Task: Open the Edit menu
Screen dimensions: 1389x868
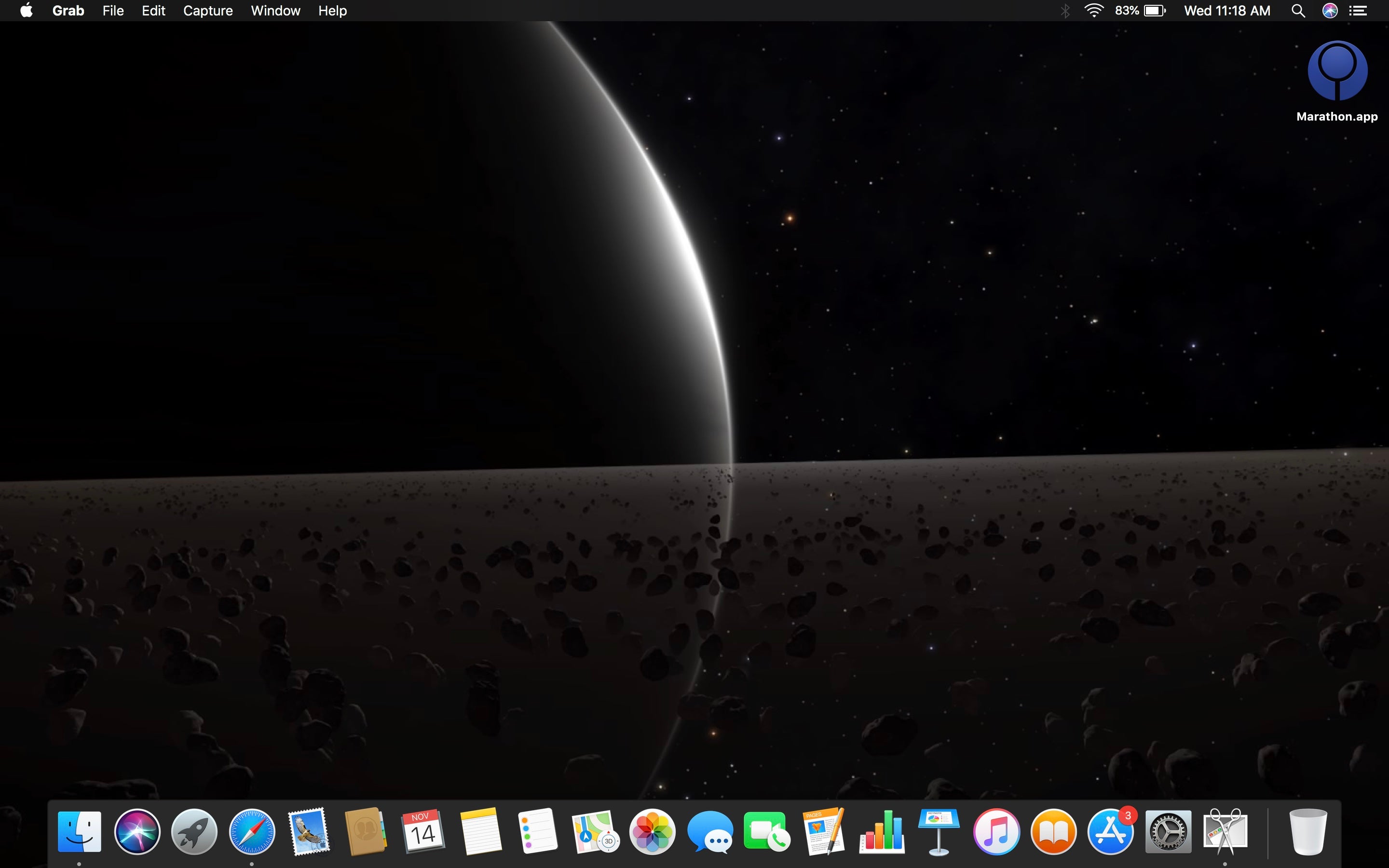Action: 153,10
